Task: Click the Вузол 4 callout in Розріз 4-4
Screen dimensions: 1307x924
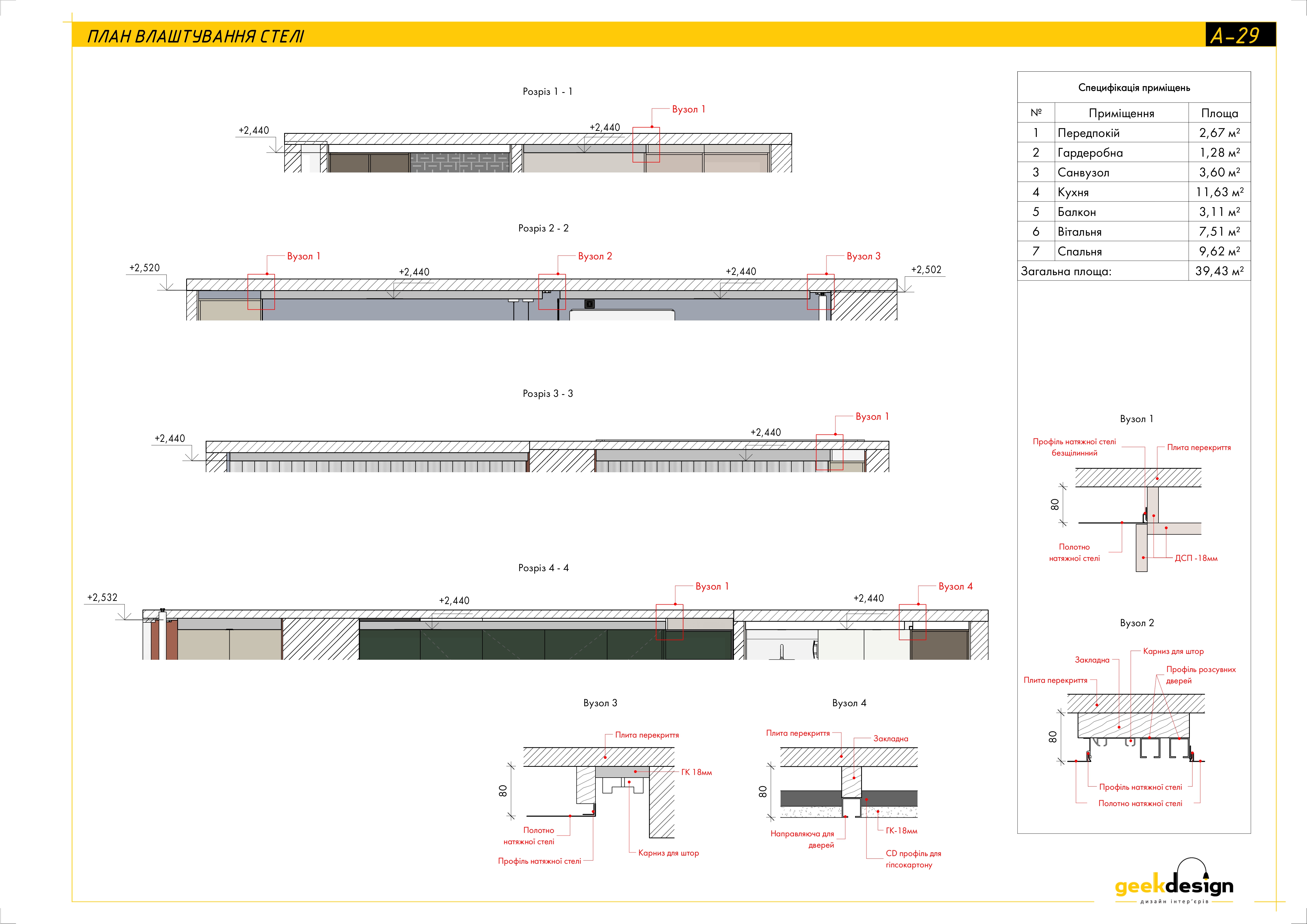Action: click(x=955, y=586)
